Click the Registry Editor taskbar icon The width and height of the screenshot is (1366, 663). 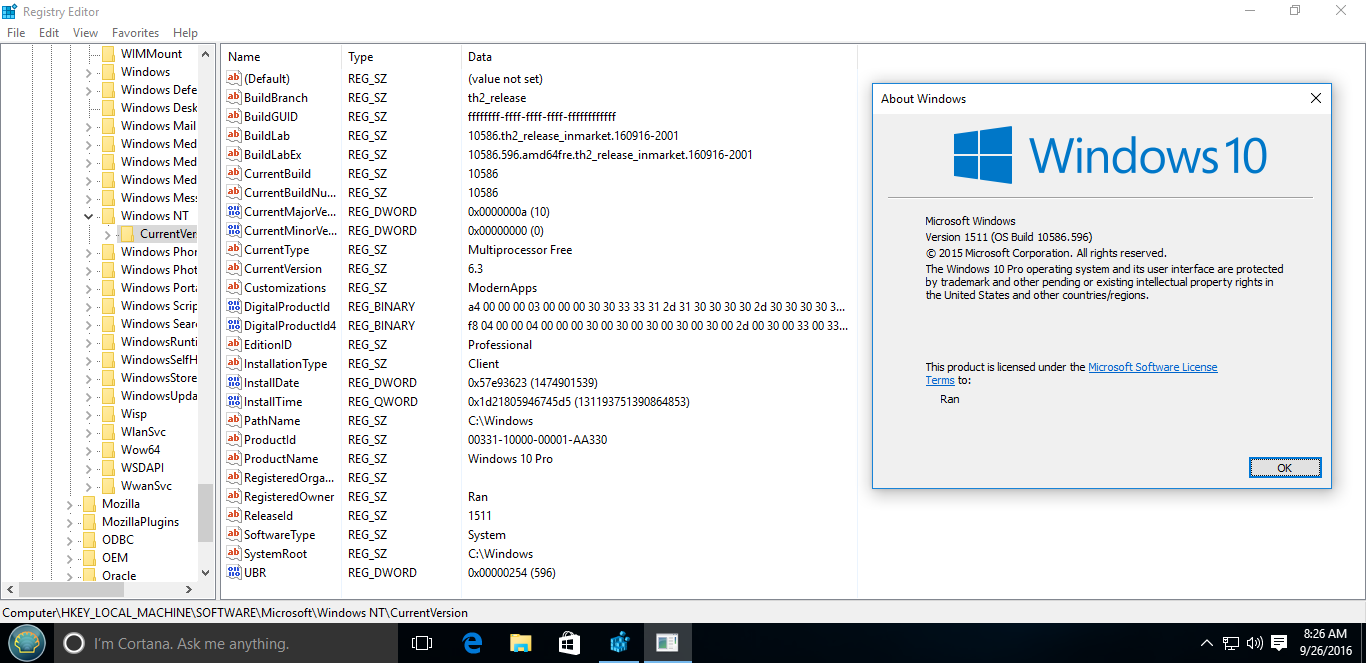pos(618,643)
